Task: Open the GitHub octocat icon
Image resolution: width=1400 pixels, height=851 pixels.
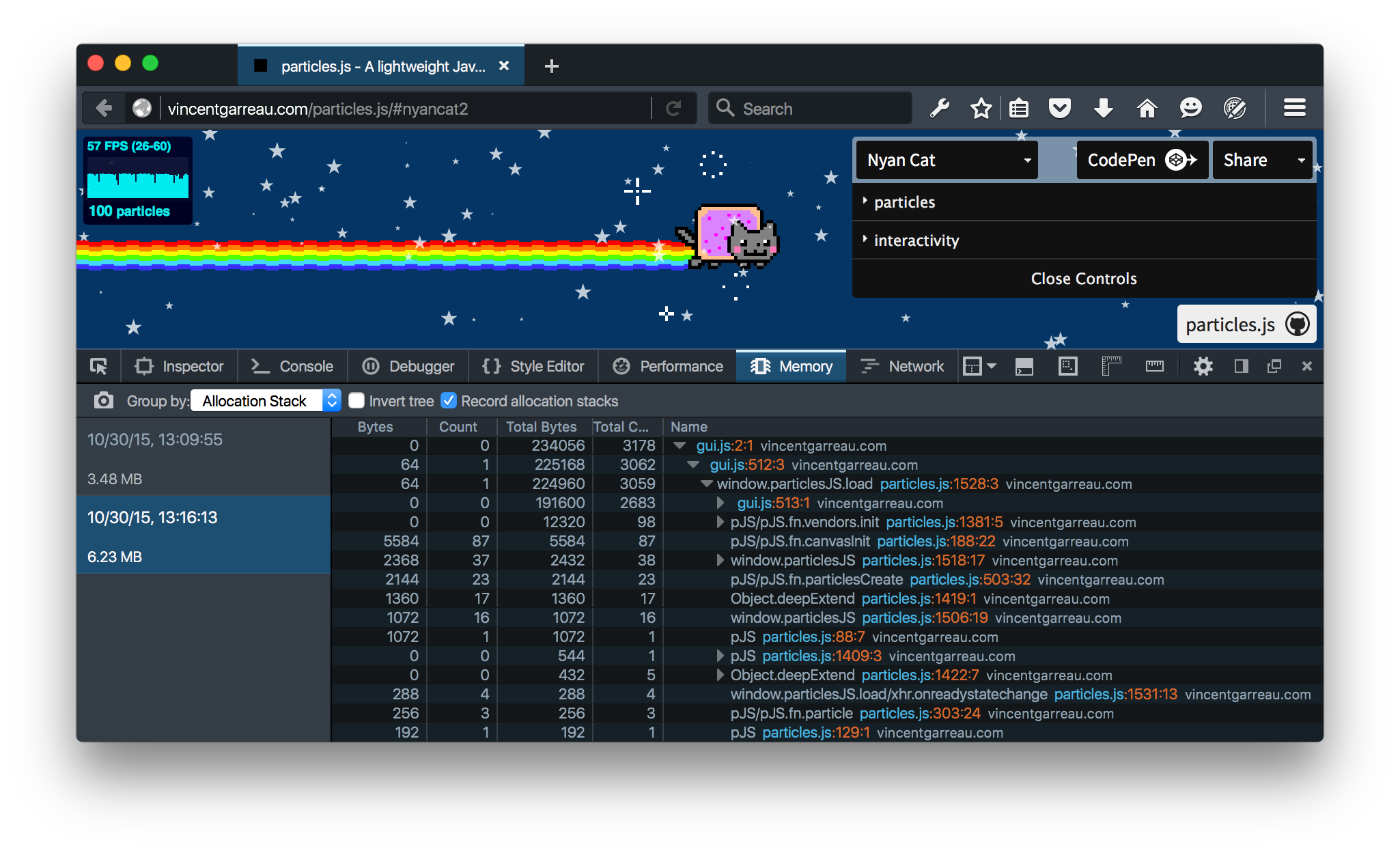Action: (1298, 324)
